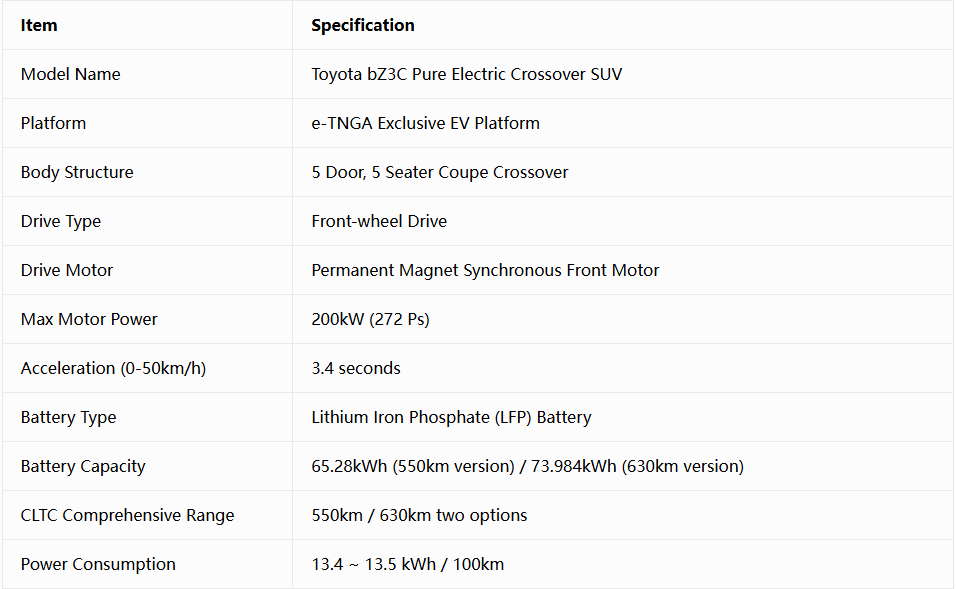956x589 pixels.
Task: Select the Drive Motor label
Action: tap(67, 270)
